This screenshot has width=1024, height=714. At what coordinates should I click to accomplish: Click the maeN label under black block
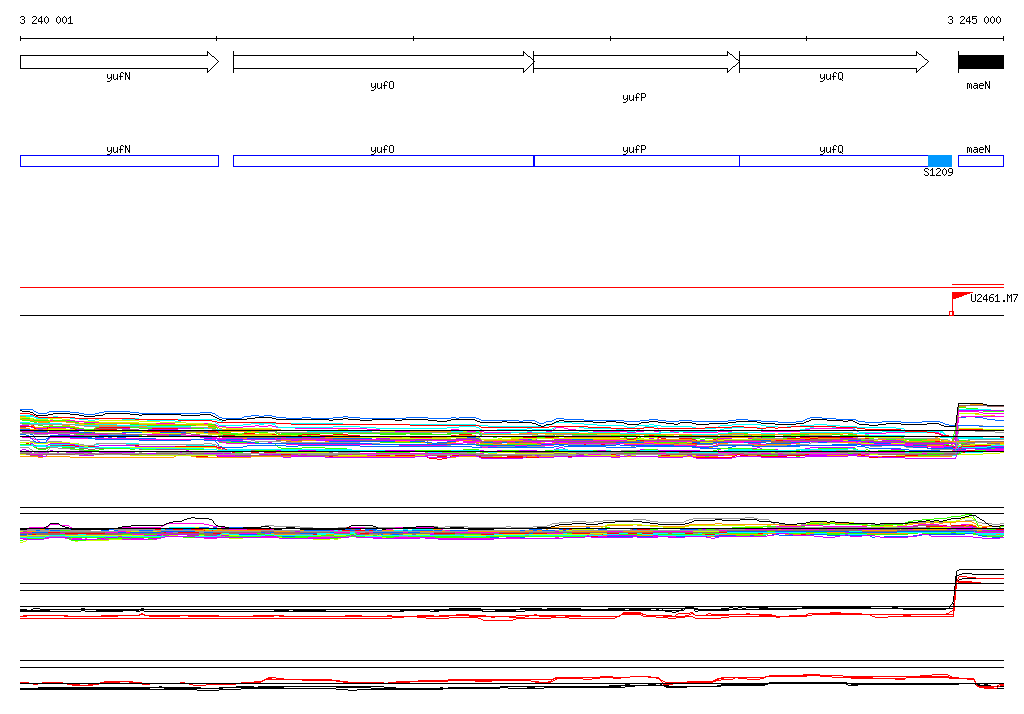[x=978, y=86]
